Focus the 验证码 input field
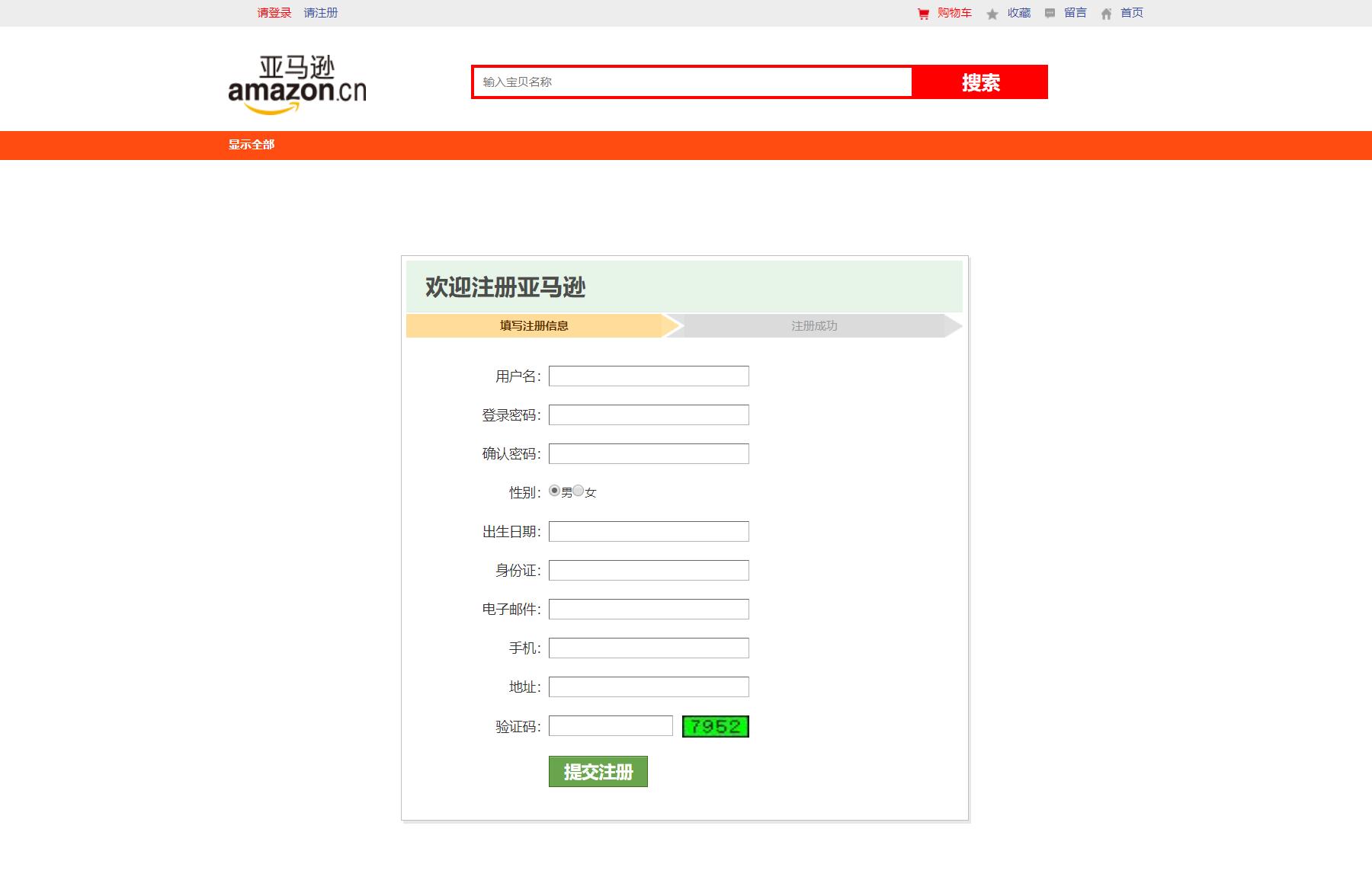The width and height of the screenshot is (1372, 893). point(611,726)
